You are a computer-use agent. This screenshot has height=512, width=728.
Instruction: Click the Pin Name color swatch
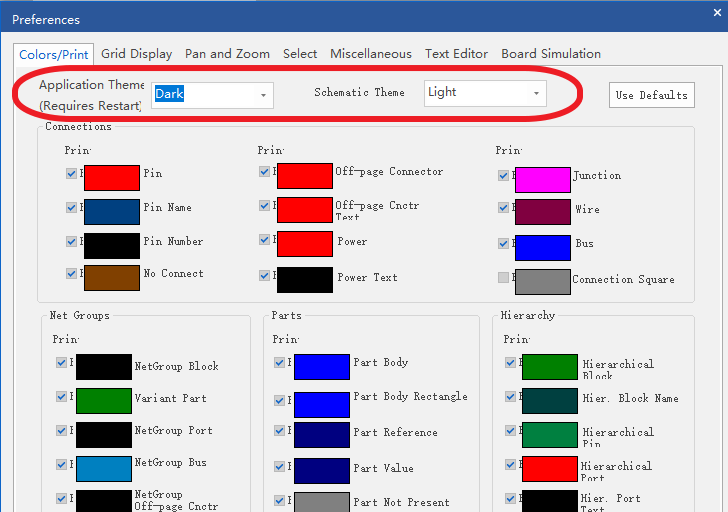pos(111,212)
